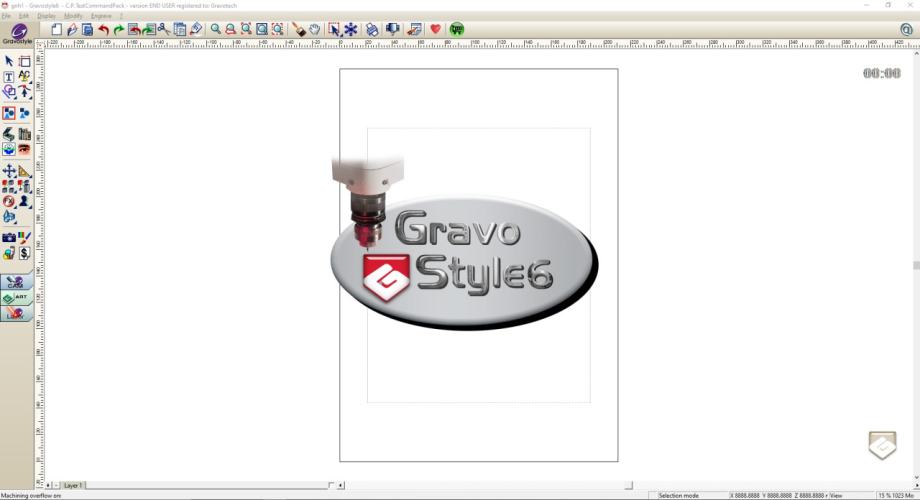Click the '15 % 1023 Mo' status entry
This screenshot has width=920, height=500.
coord(896,496)
